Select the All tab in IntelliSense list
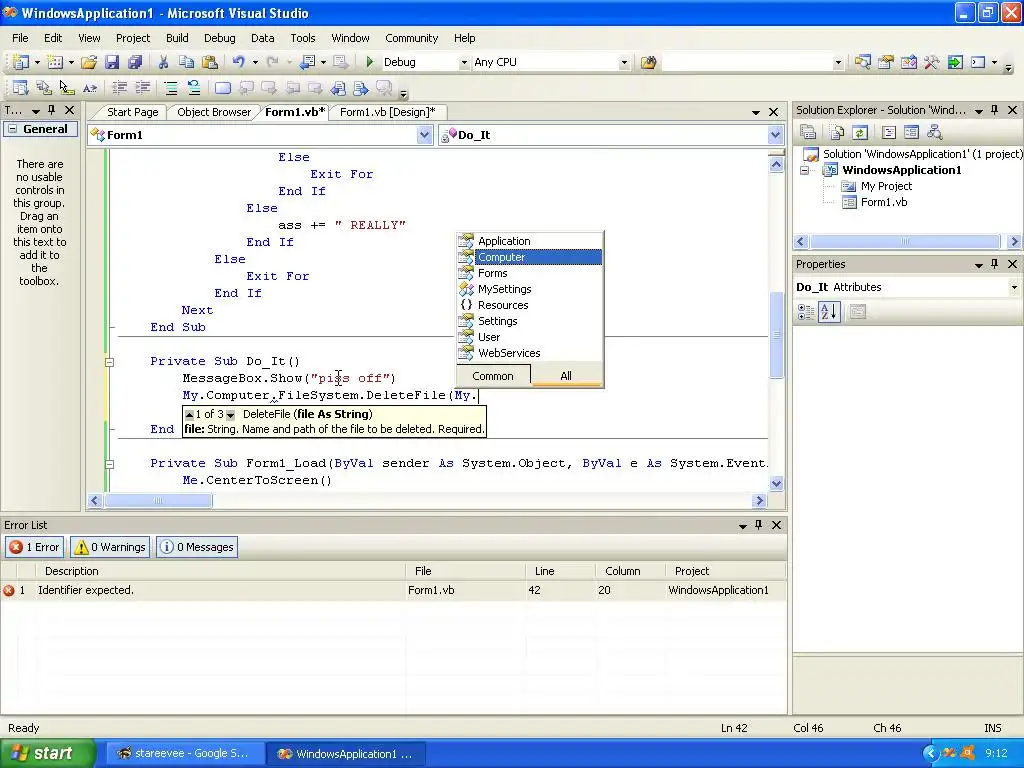1024x768 pixels. pyautogui.click(x=566, y=376)
